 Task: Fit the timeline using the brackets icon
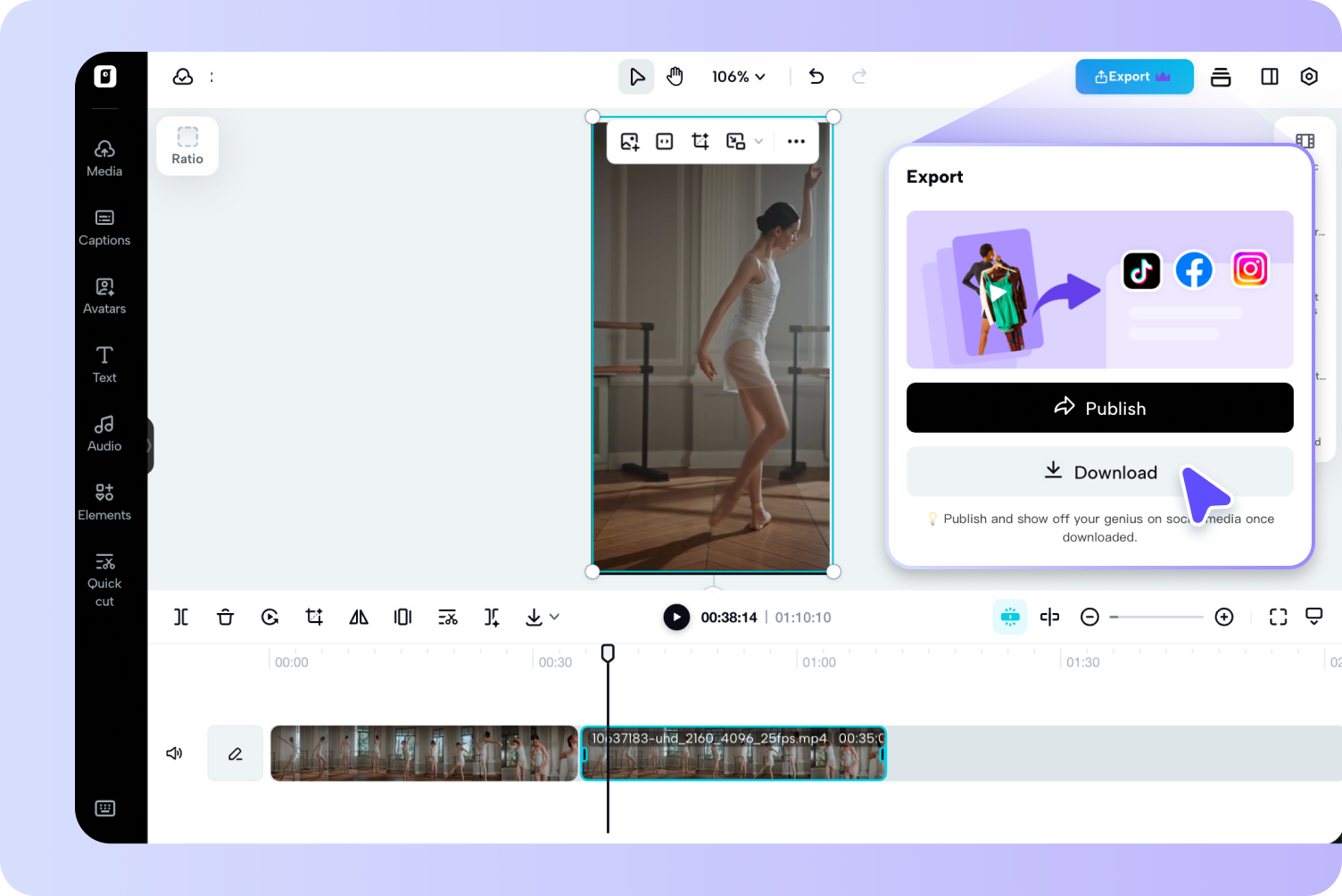pos(1279,617)
